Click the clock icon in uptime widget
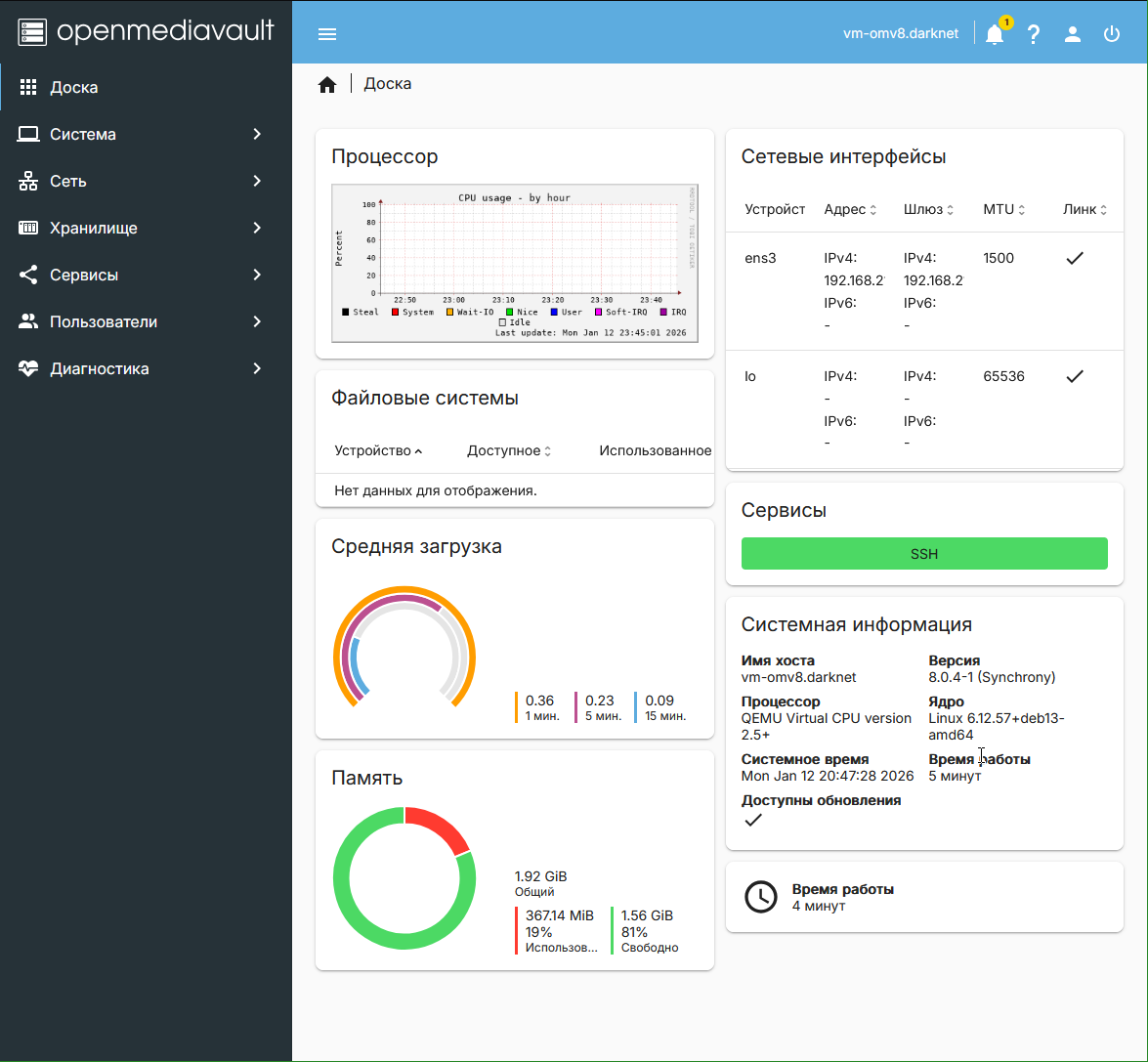The height and width of the screenshot is (1062, 1148). click(x=761, y=897)
